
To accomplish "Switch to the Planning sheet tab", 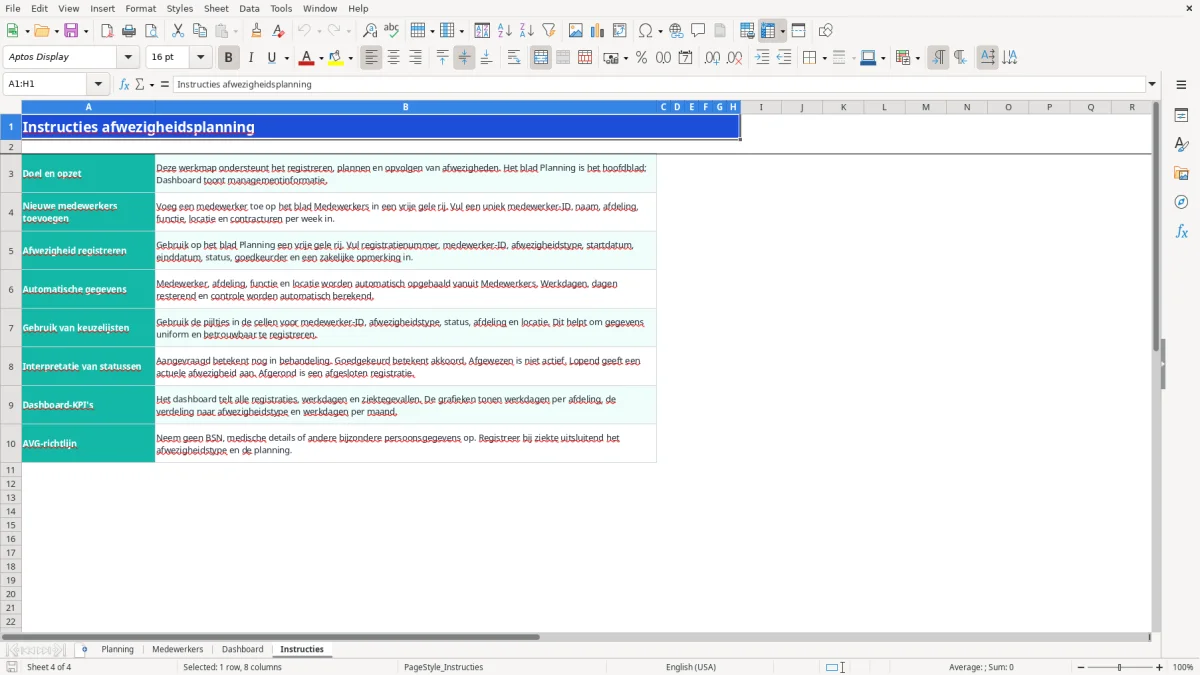I will pyautogui.click(x=117, y=650).
